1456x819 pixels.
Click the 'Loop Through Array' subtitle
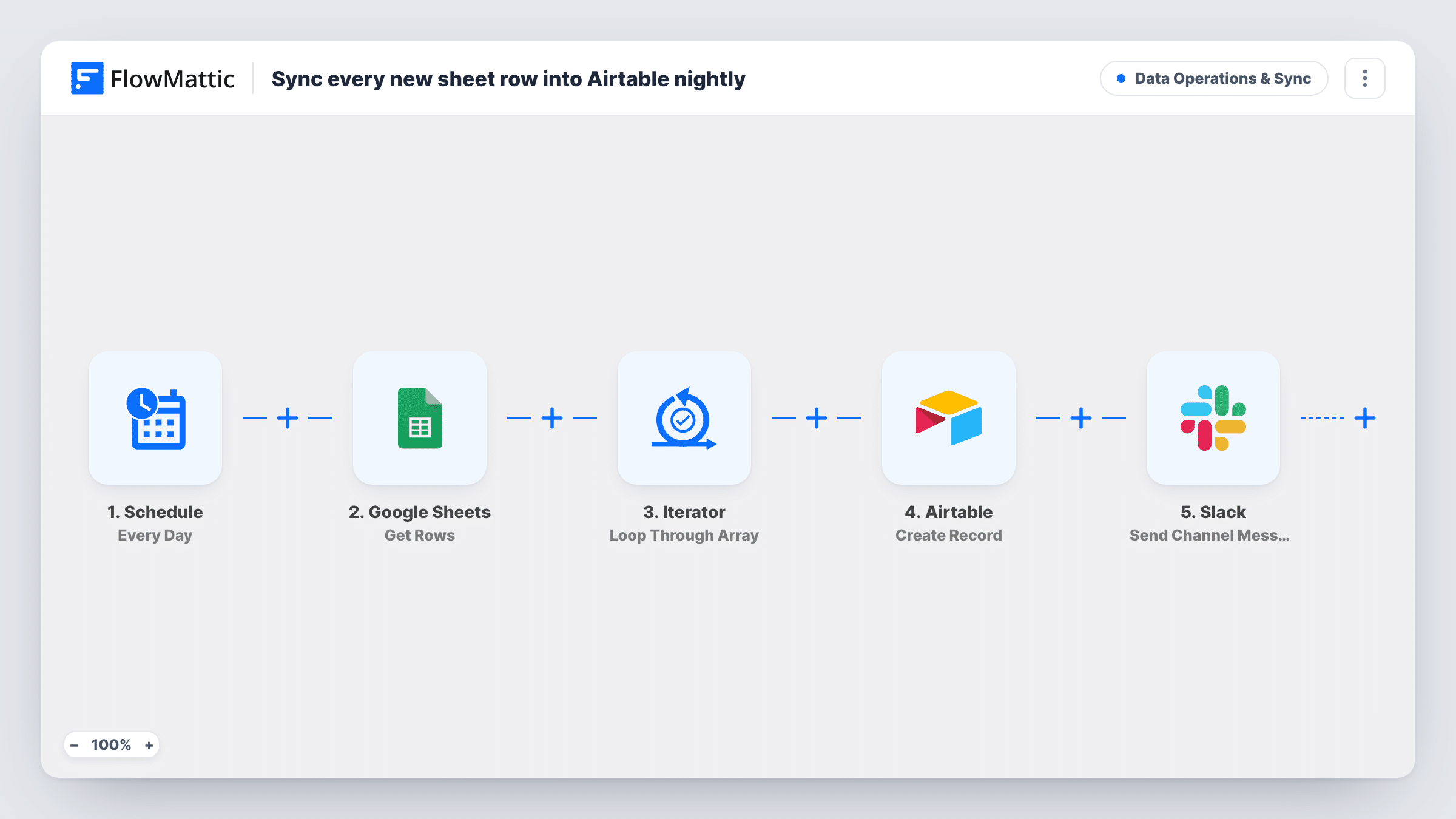[x=684, y=535]
